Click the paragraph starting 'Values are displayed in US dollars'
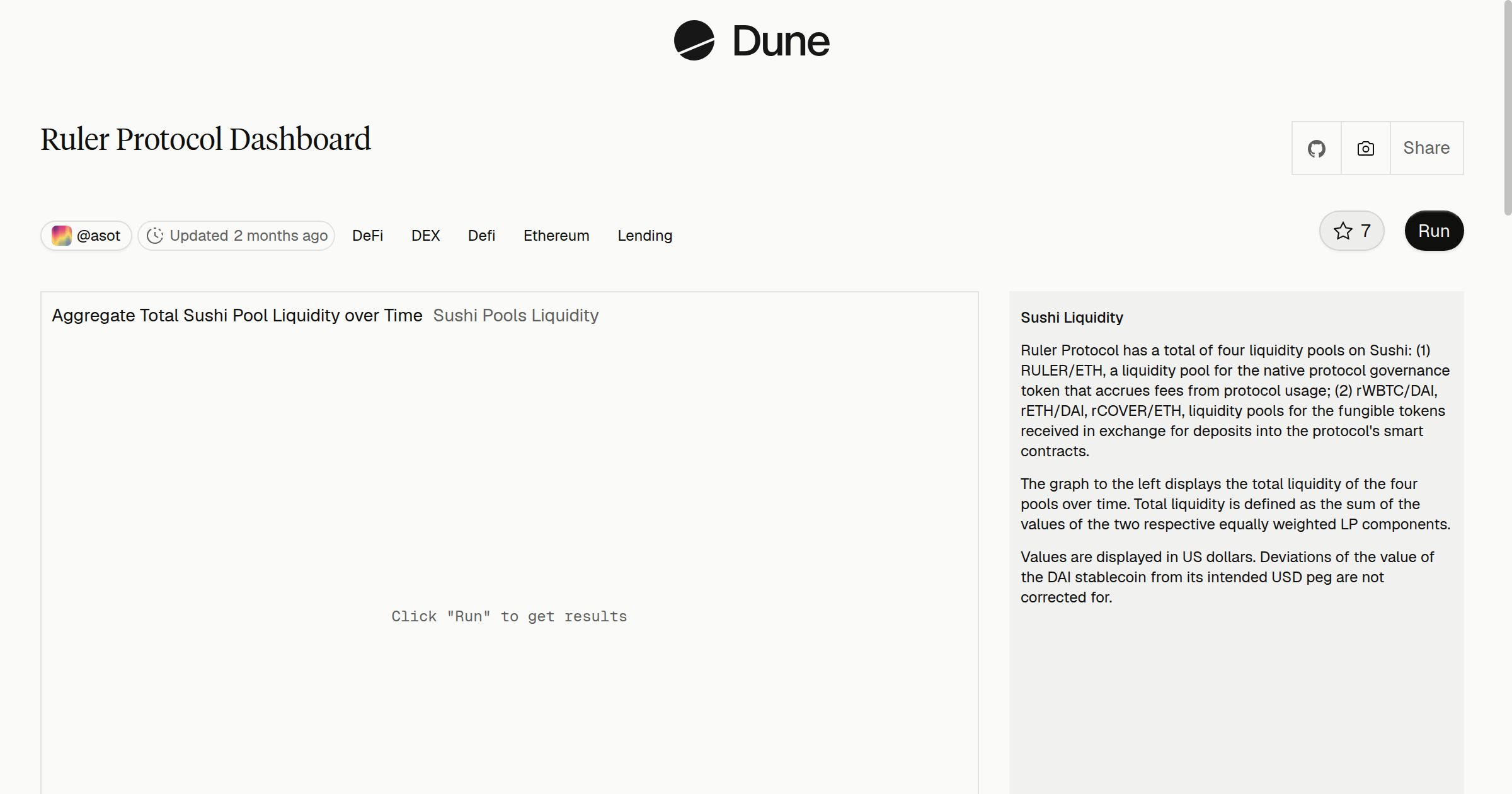 (x=1227, y=577)
